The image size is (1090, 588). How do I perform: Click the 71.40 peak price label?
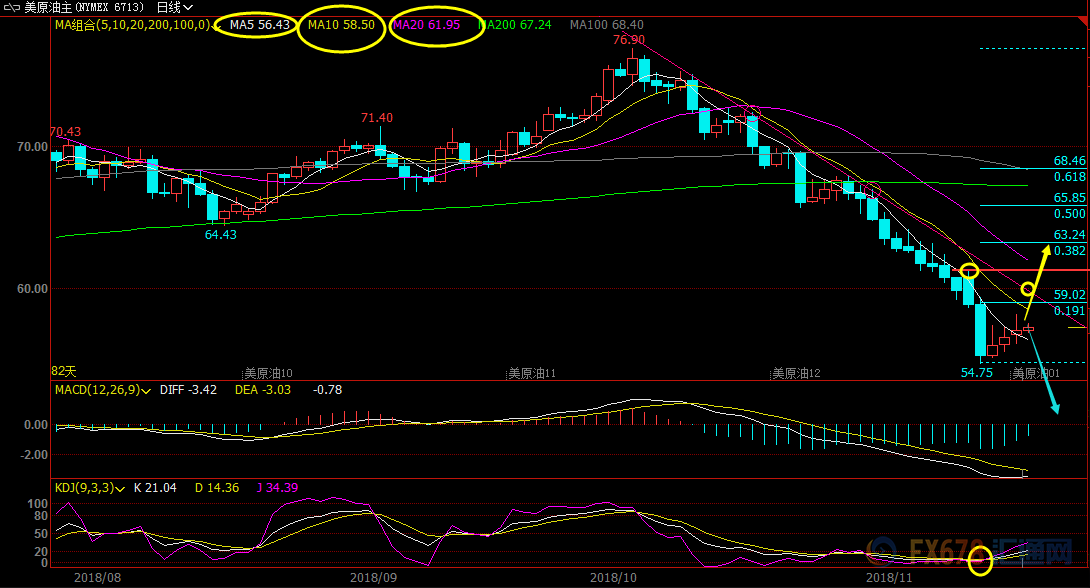[377, 118]
